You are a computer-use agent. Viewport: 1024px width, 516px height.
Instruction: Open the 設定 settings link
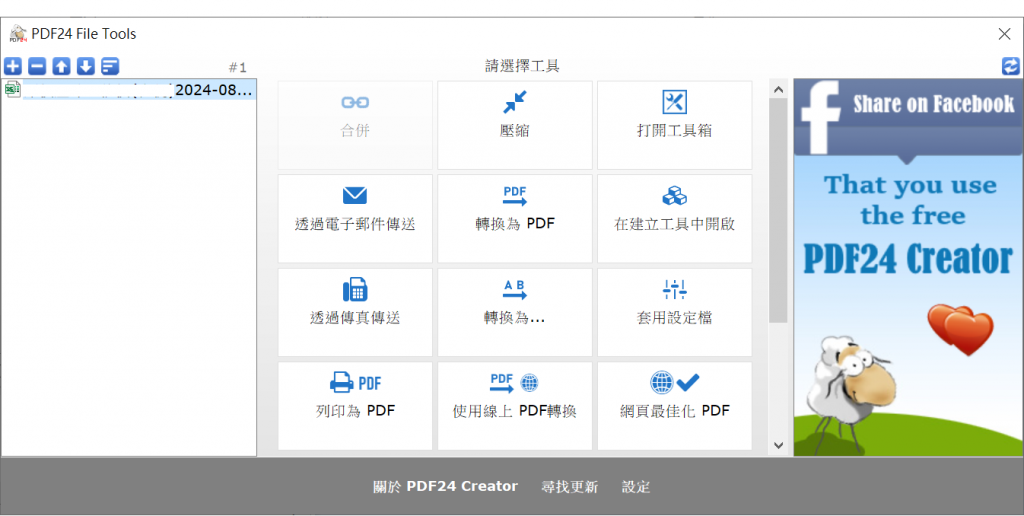tap(635, 487)
